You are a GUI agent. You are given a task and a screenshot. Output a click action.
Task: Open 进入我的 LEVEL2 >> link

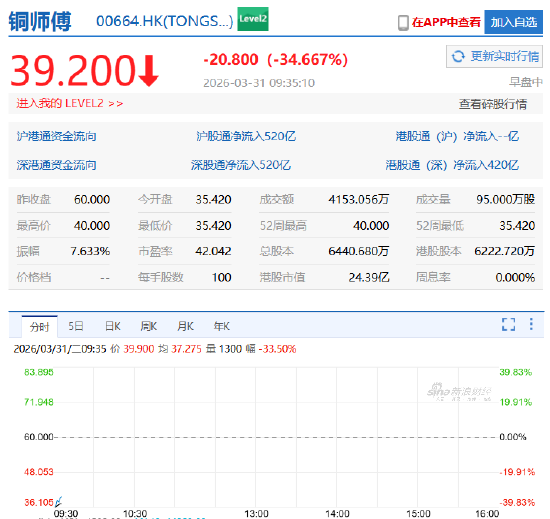coord(69,103)
